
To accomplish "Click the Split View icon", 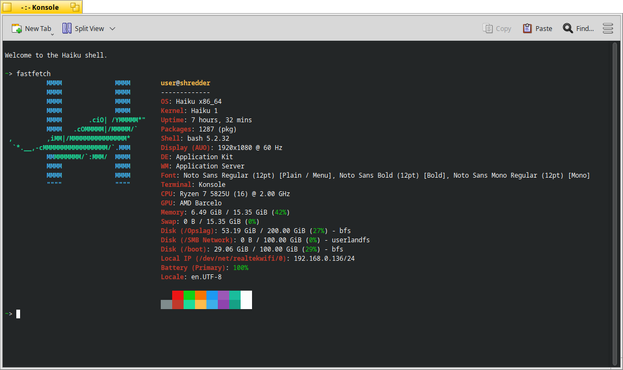I will point(67,28).
